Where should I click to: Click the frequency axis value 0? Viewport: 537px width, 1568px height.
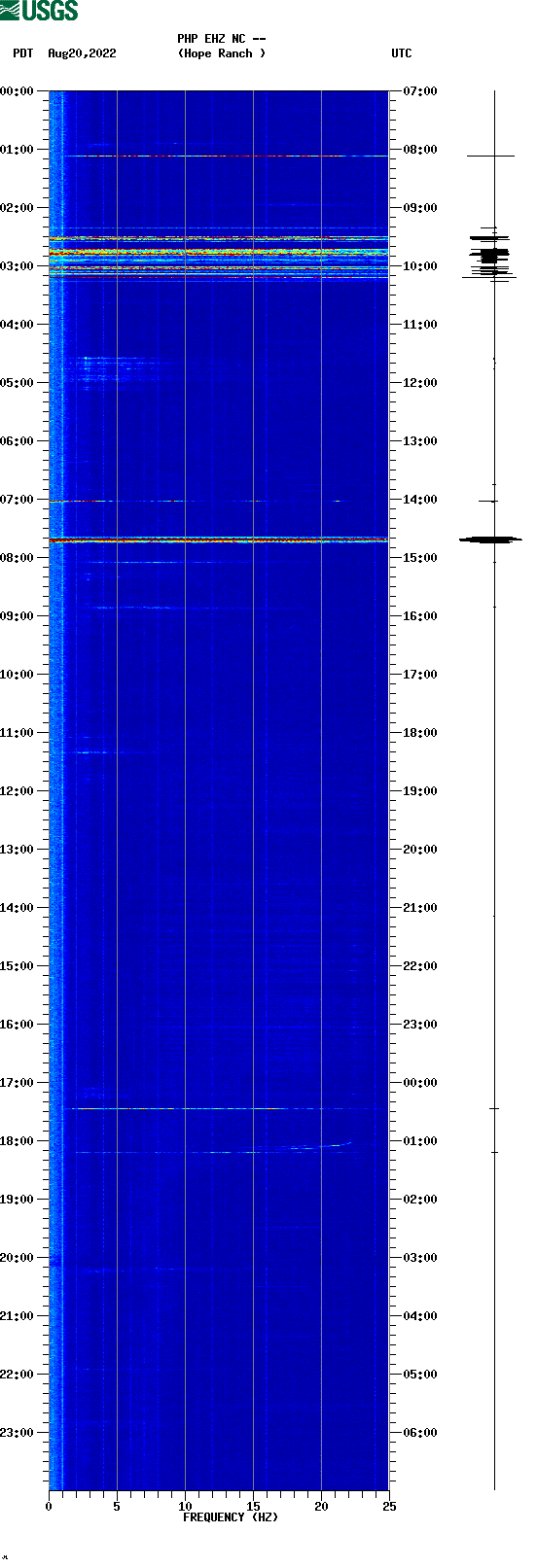click(x=49, y=1507)
